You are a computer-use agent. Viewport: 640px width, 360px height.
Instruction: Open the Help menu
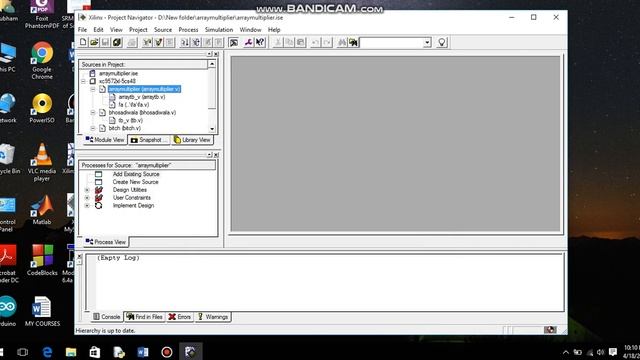[x=274, y=30]
